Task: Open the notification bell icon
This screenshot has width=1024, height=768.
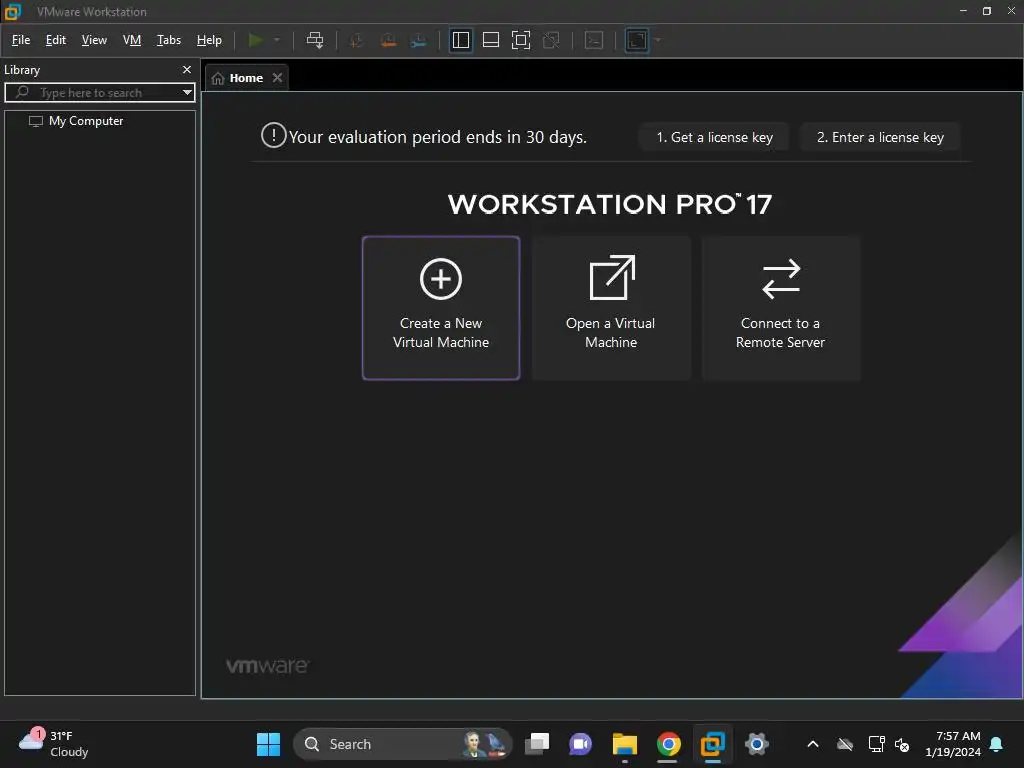Action: coord(997,744)
